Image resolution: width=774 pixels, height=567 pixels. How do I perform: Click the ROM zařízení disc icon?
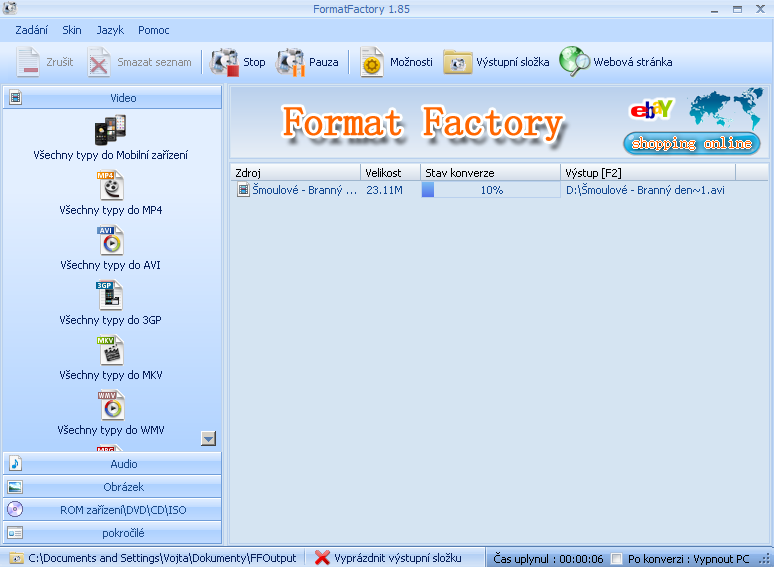(15, 509)
